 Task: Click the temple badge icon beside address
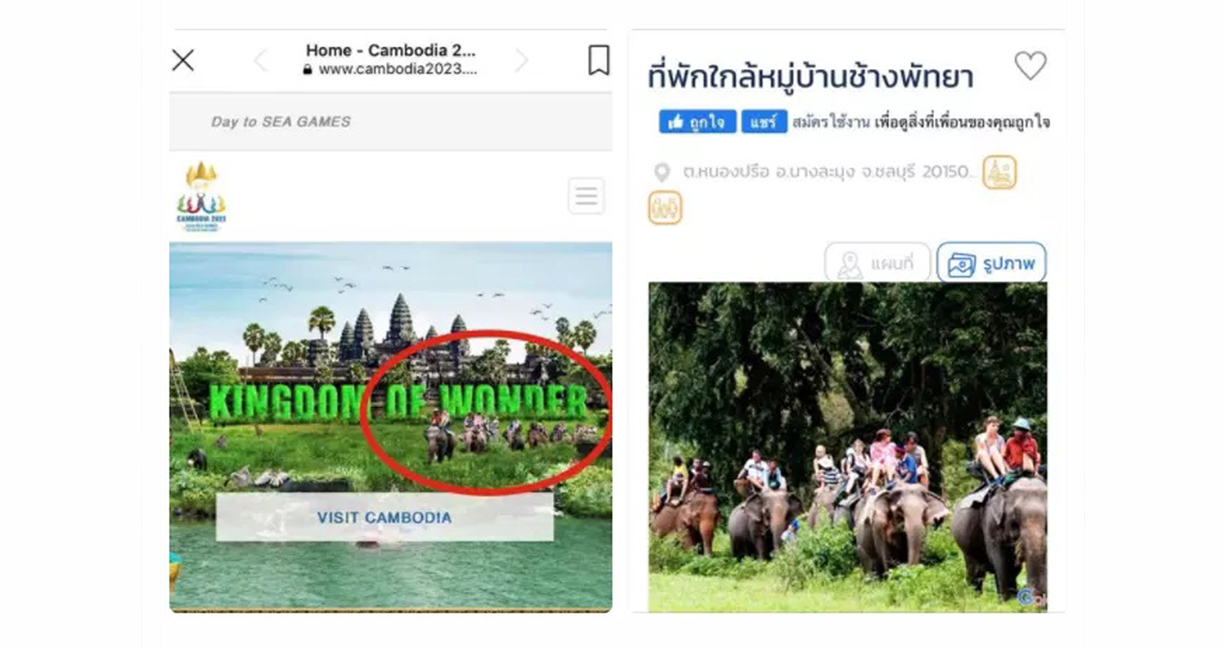point(999,172)
